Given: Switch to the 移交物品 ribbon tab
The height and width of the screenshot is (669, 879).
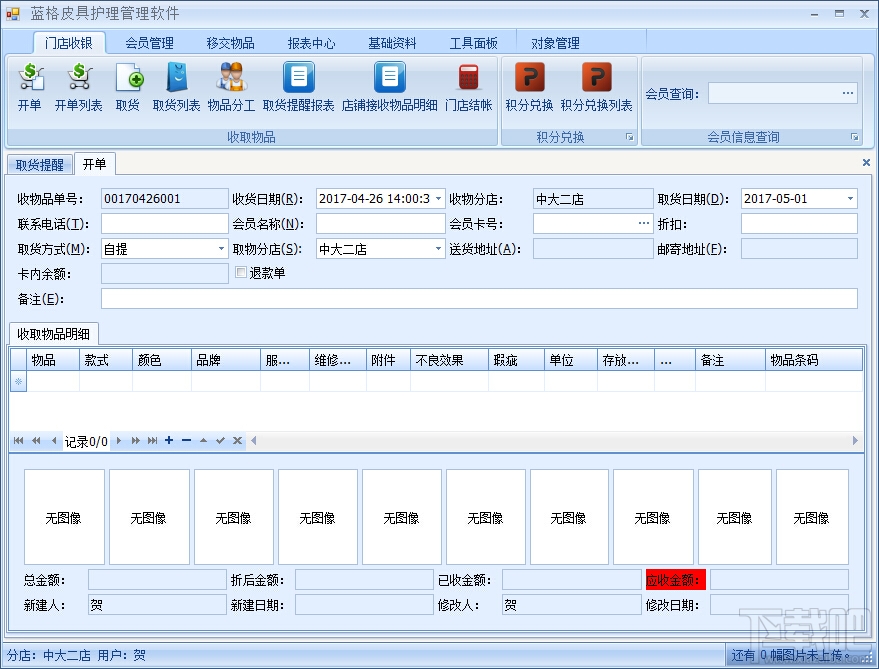Looking at the screenshot, I should [230, 43].
